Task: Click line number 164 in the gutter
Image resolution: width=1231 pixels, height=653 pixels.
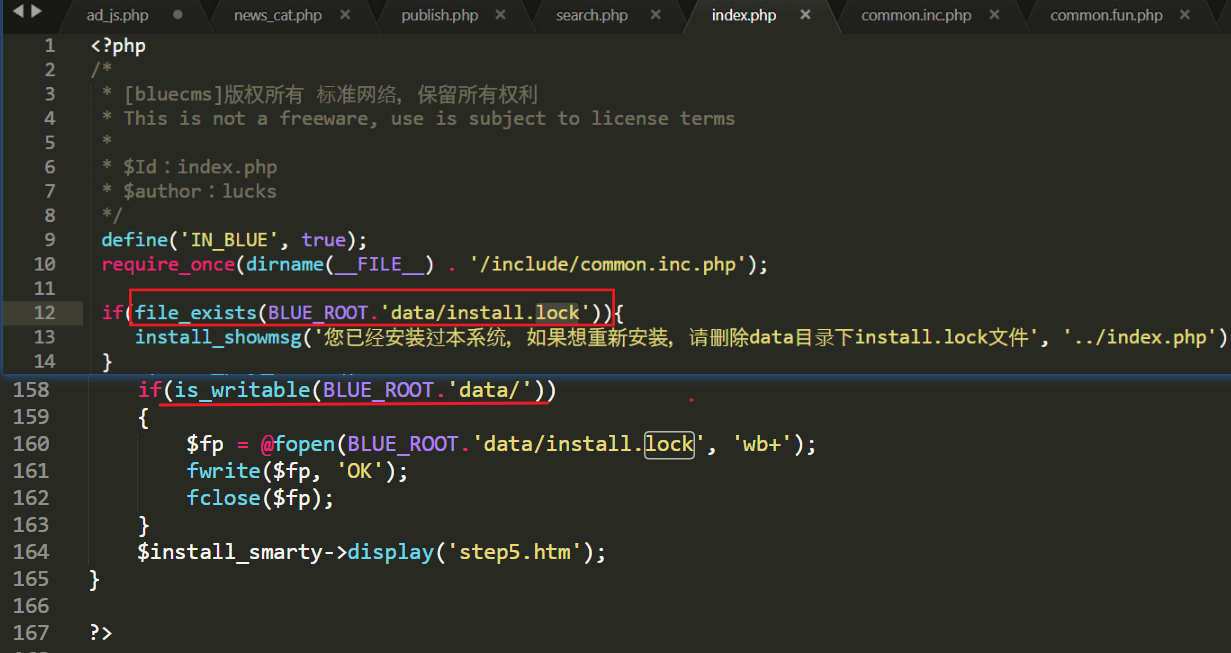Action: point(31,552)
